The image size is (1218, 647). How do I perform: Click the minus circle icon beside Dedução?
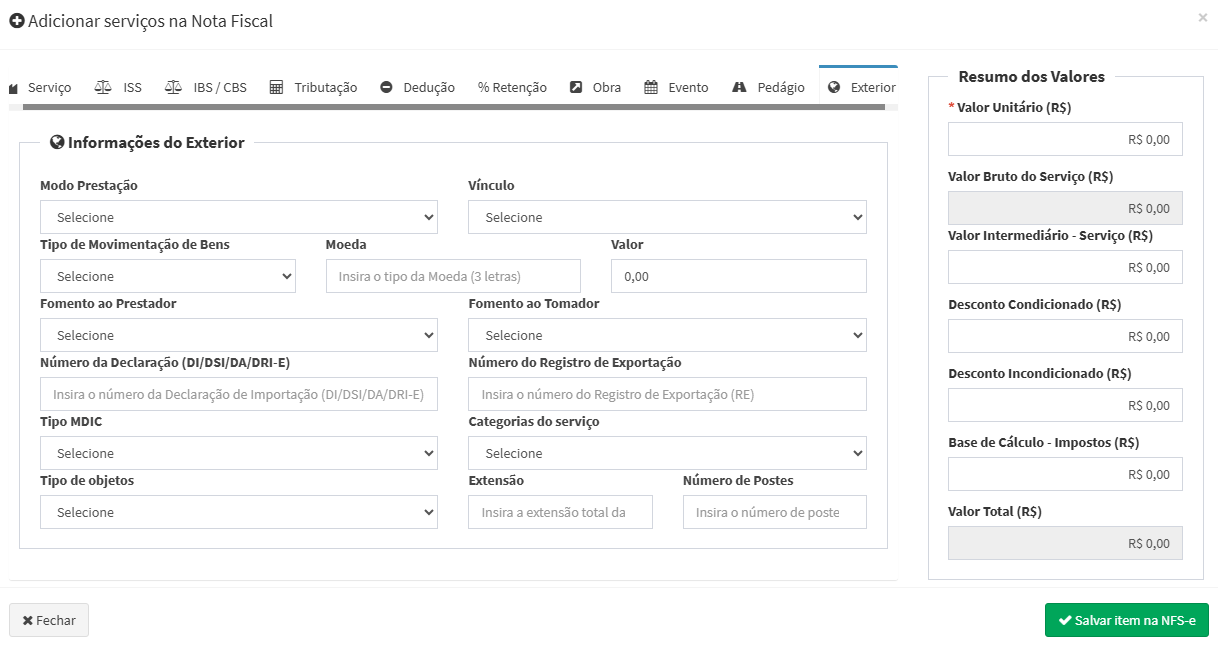387,87
